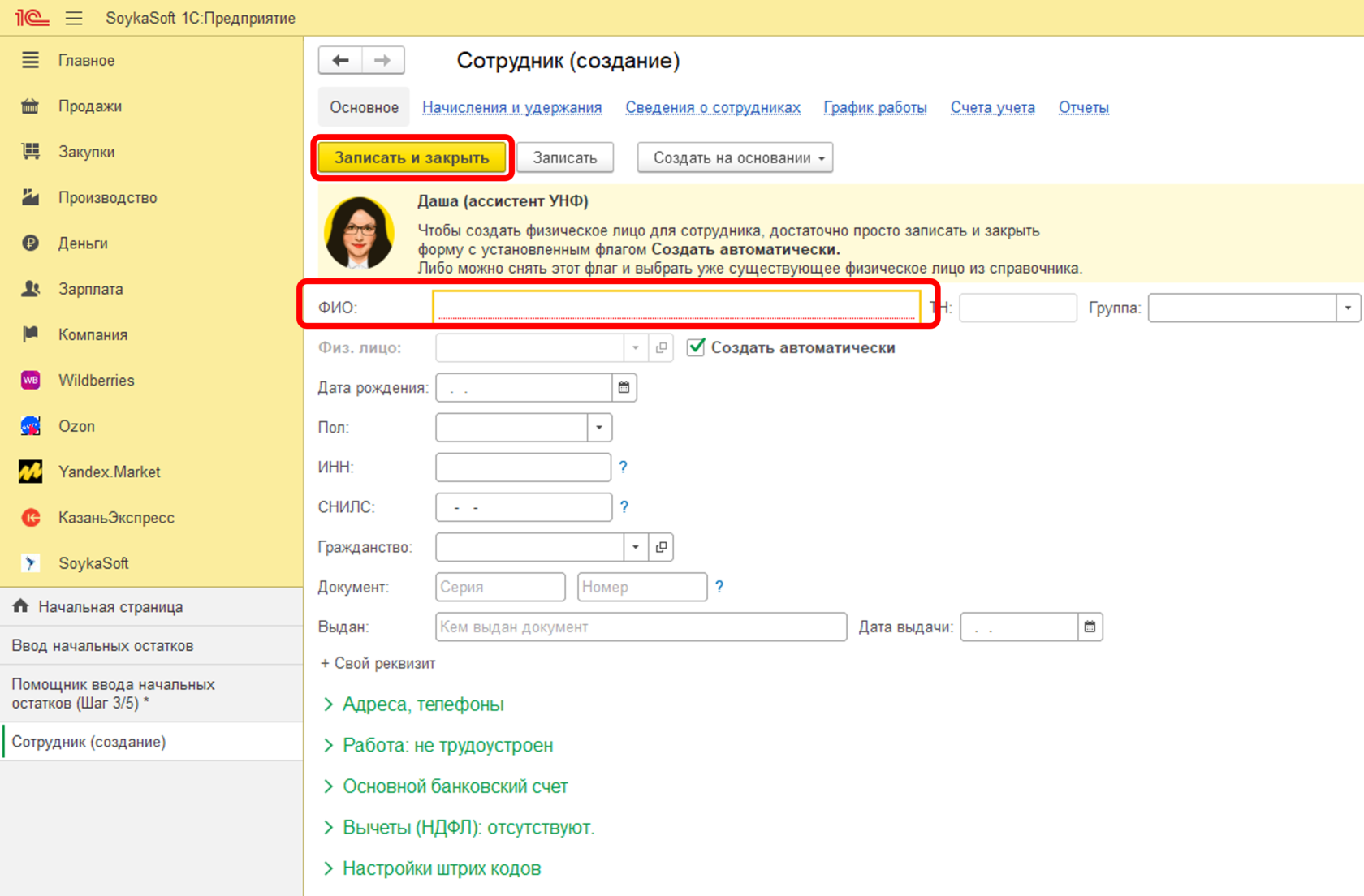The width and height of the screenshot is (1364, 896).
Task: Click the open-form icon next to Гражданство
Action: (662, 547)
